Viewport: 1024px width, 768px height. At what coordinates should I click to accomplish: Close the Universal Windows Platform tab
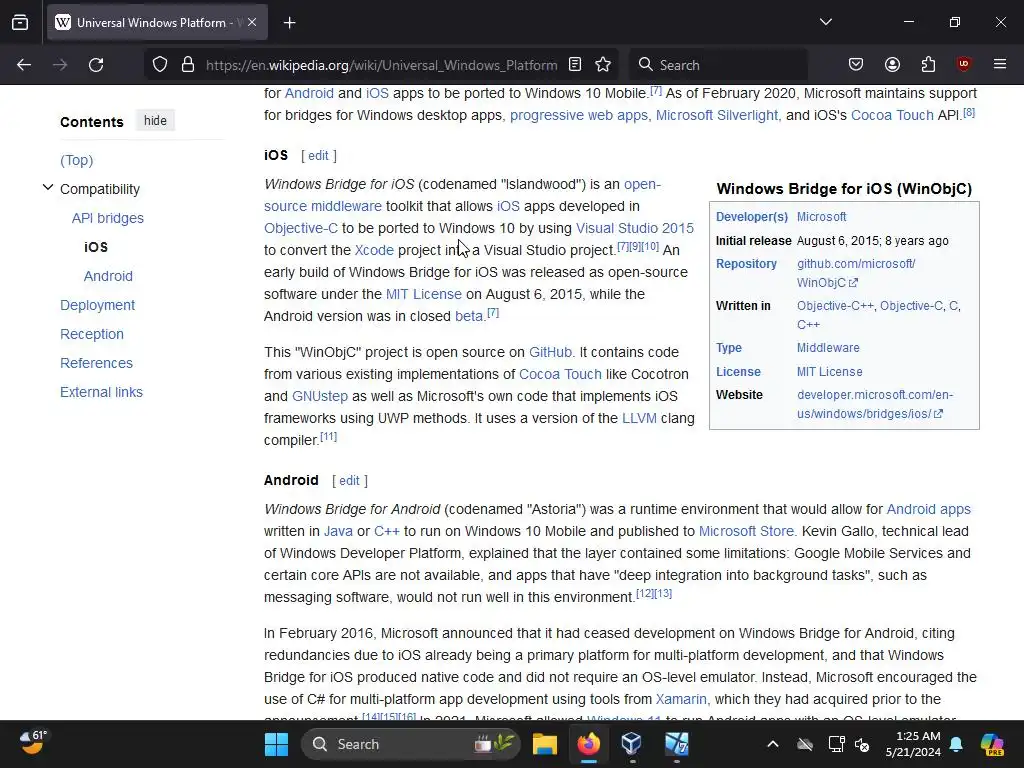252,22
